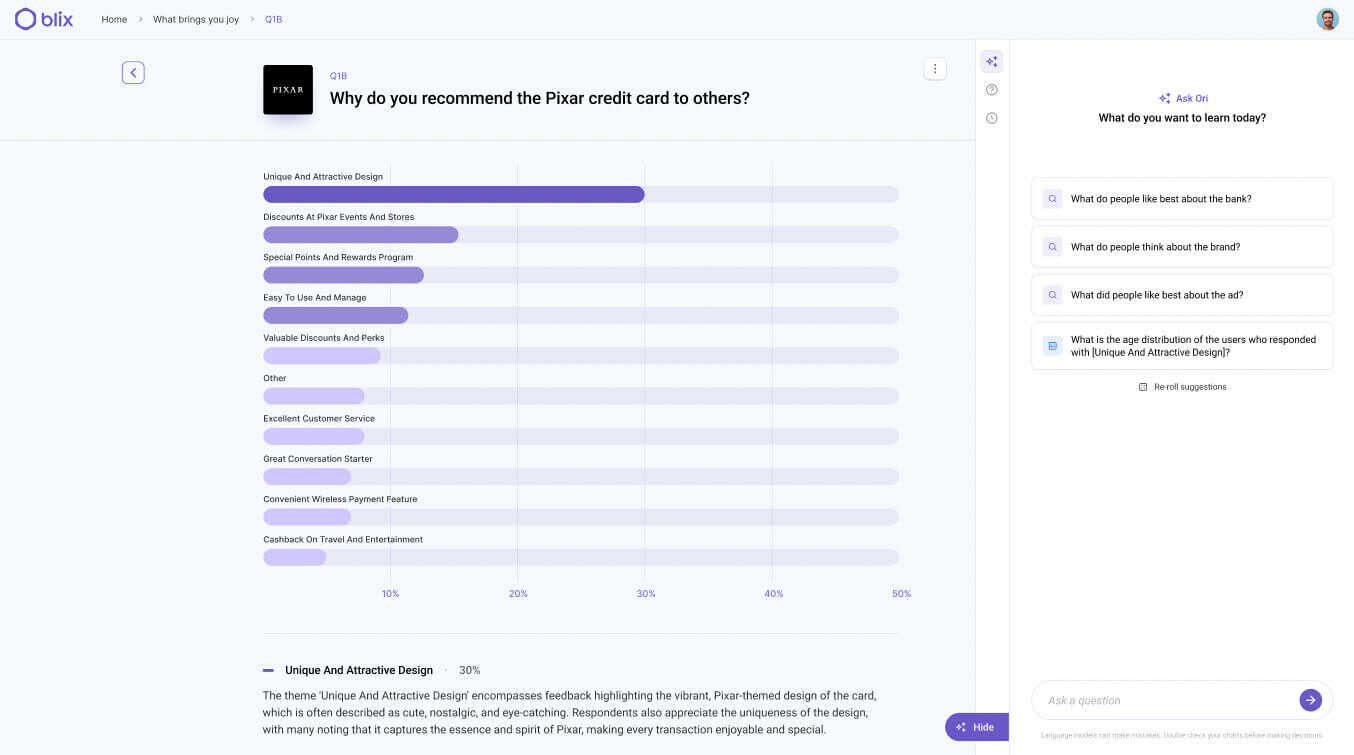Submit question via the send arrow icon
The image size is (1354, 755).
point(1310,700)
